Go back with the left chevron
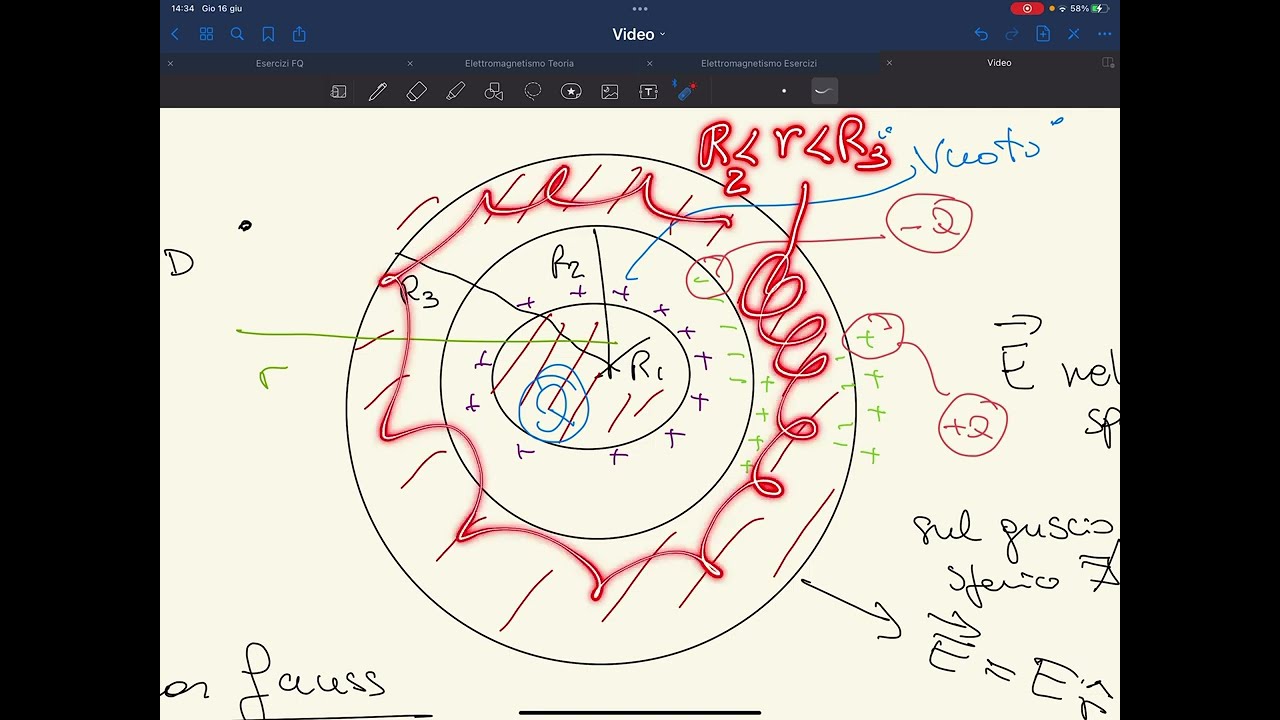 pyautogui.click(x=175, y=34)
